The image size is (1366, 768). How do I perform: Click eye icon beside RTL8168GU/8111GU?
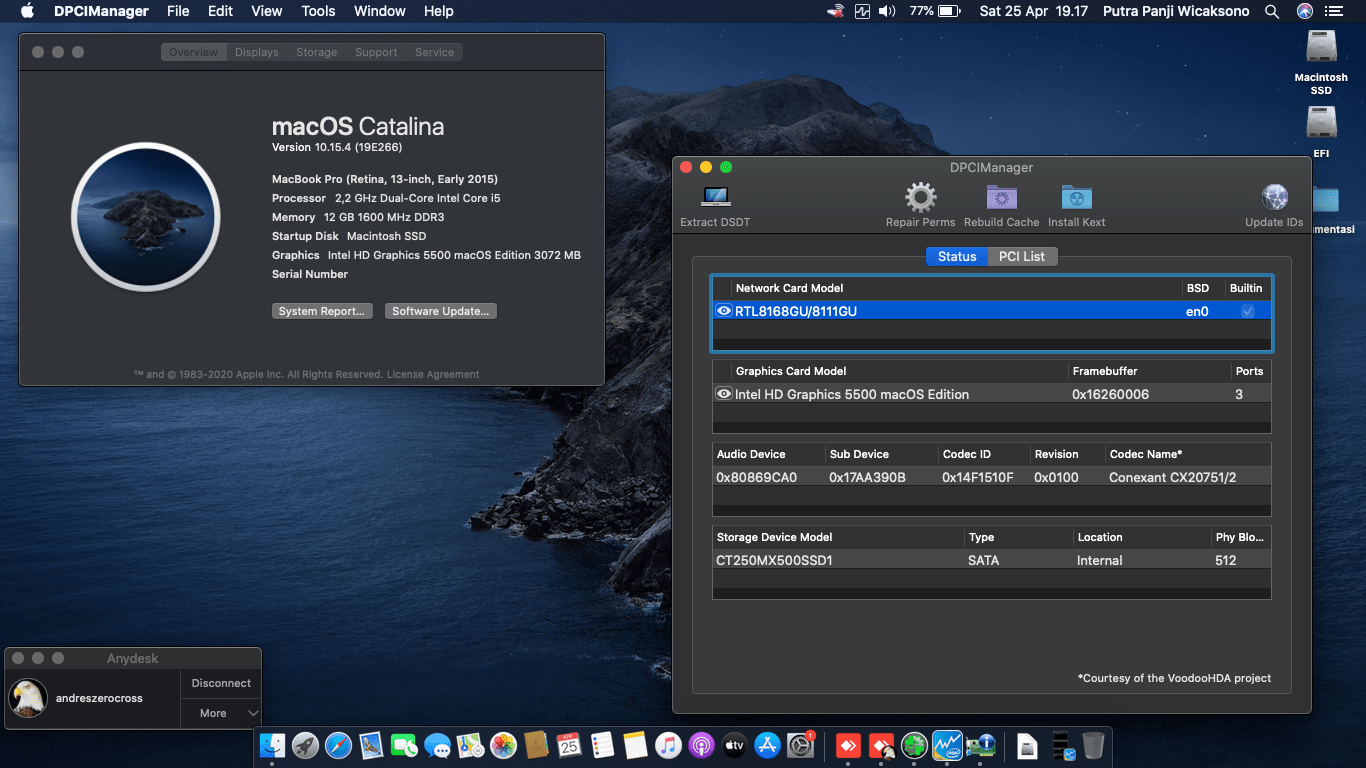click(724, 311)
